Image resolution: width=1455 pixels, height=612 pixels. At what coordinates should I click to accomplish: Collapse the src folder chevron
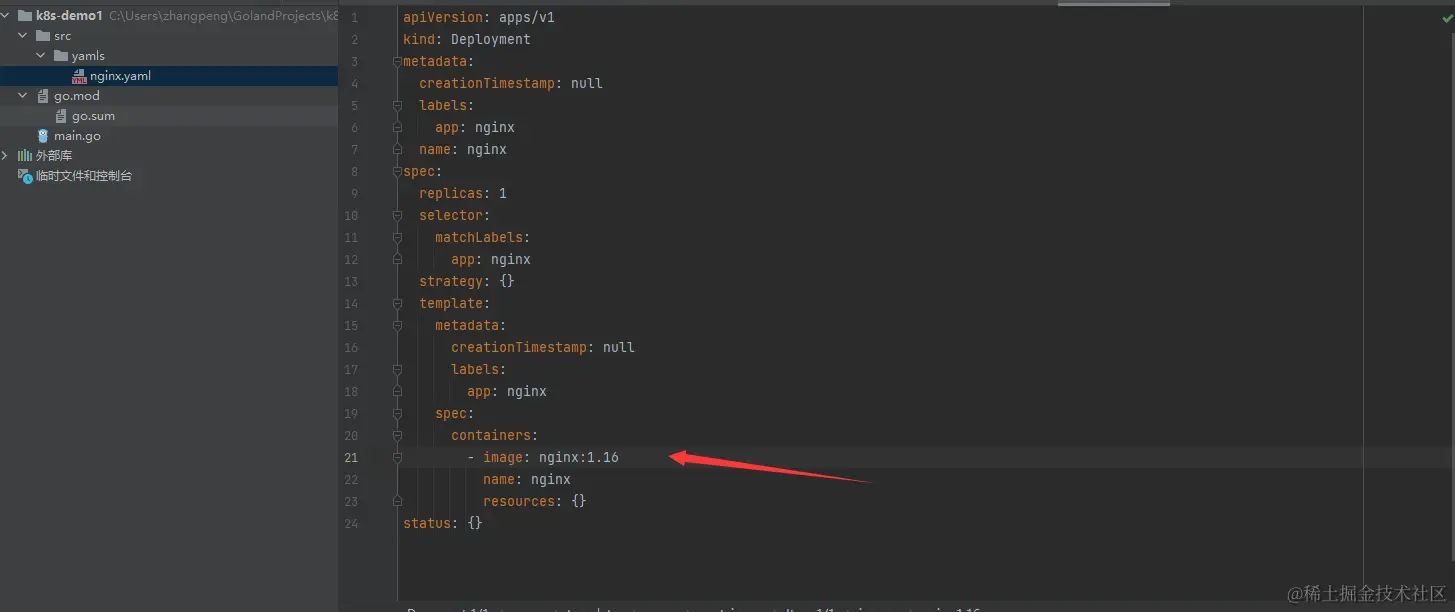click(23, 36)
